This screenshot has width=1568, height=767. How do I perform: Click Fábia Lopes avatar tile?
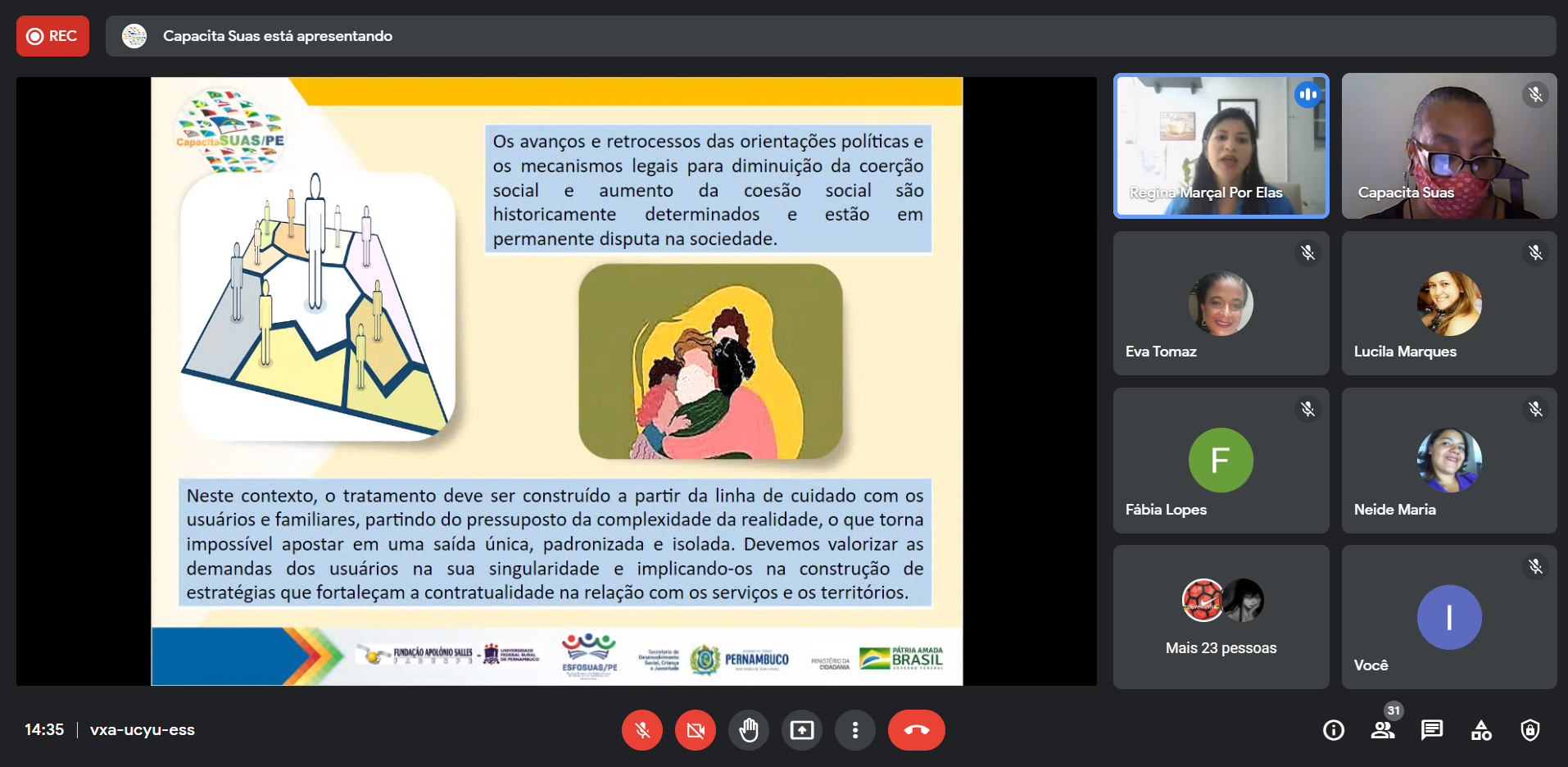1221,461
